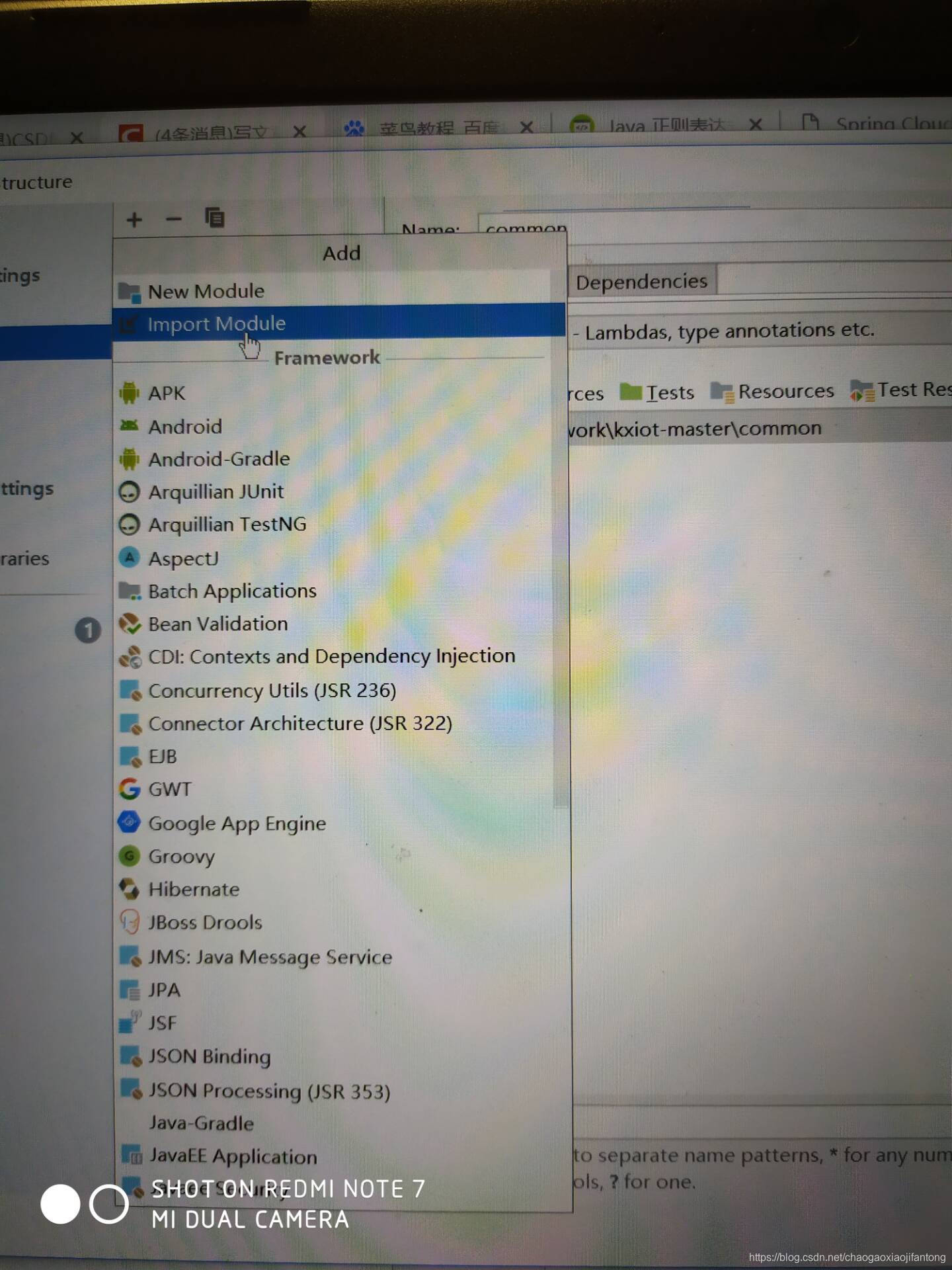The width and height of the screenshot is (952, 1270).
Task: Select Hibernate framework text entry
Action: [x=194, y=889]
